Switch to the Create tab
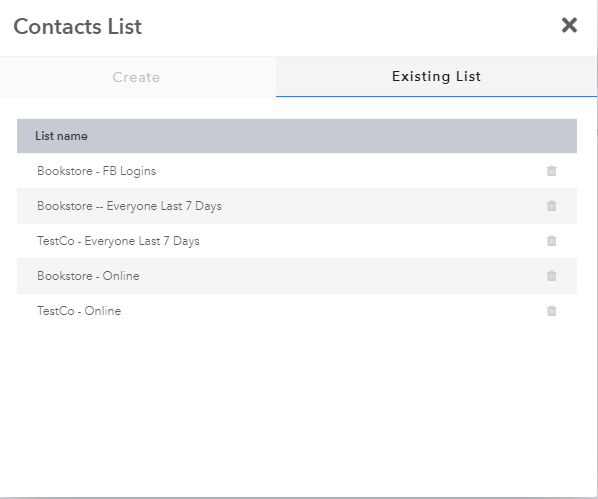 click(137, 77)
